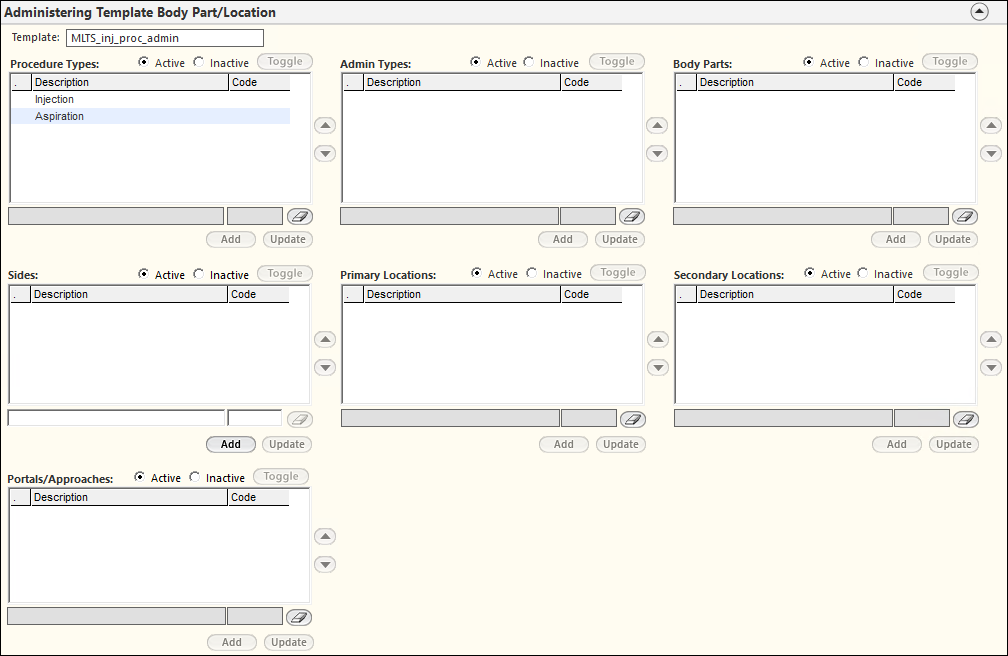The height and width of the screenshot is (656, 1008).
Task: Click Sides code input field
Action: [255, 418]
